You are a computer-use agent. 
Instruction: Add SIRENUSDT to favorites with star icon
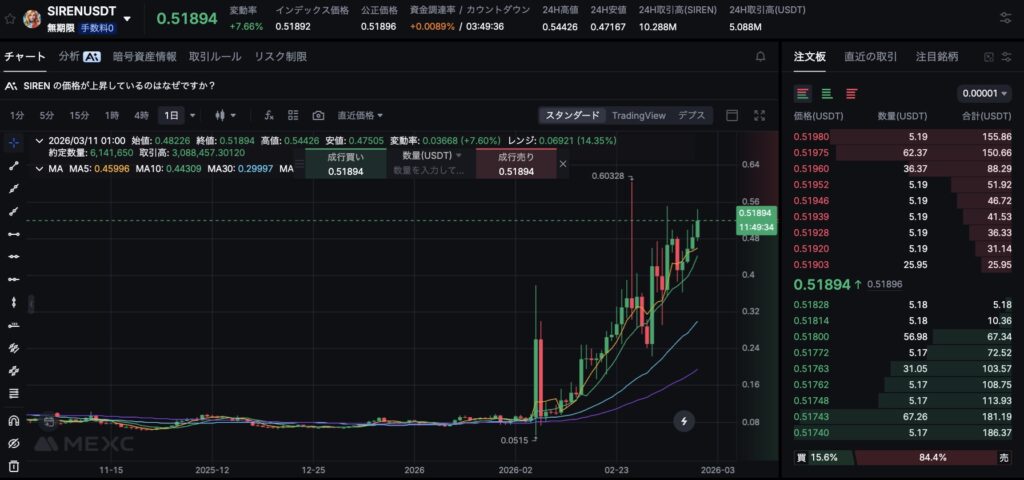click(x=10, y=19)
